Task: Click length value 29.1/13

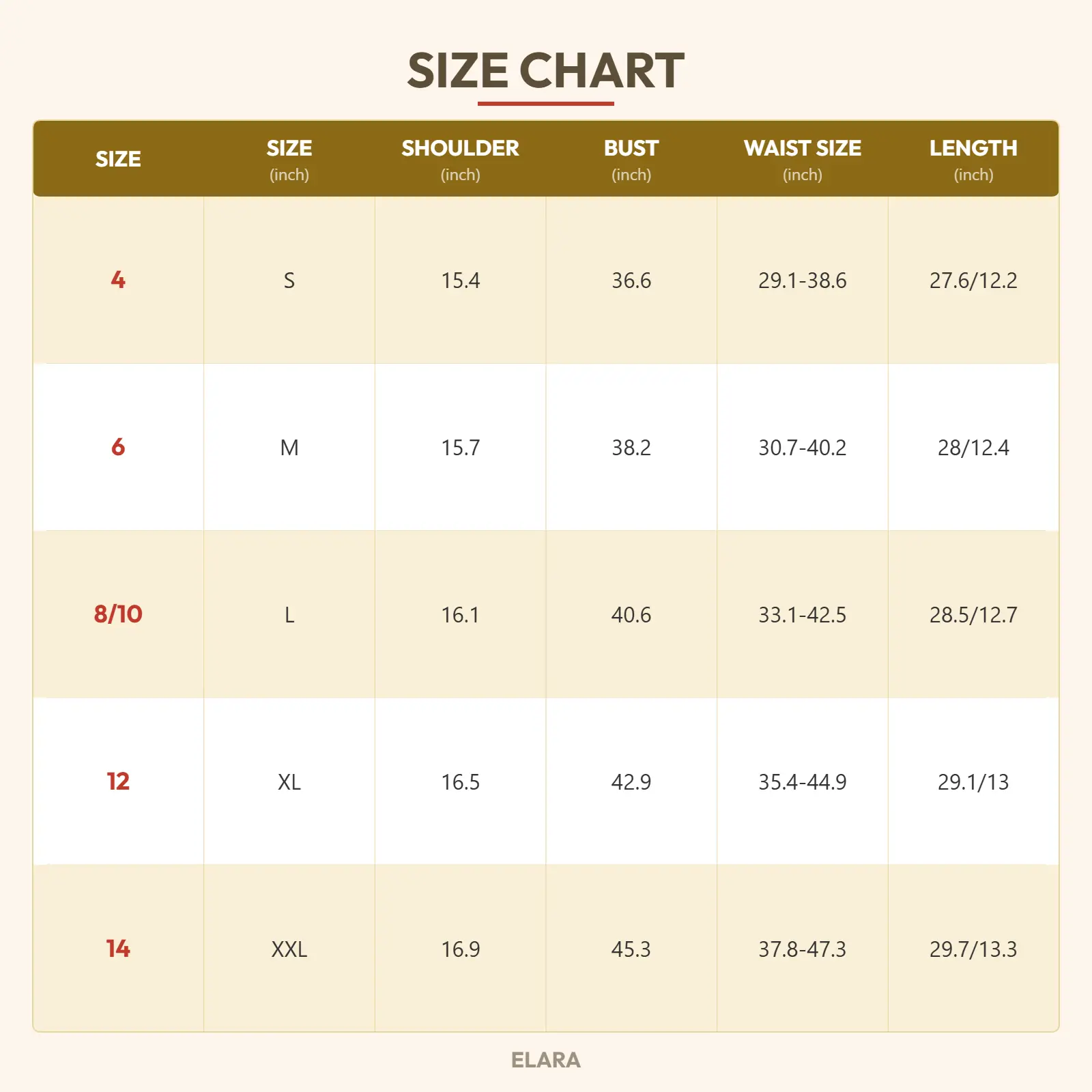Action: tap(973, 782)
